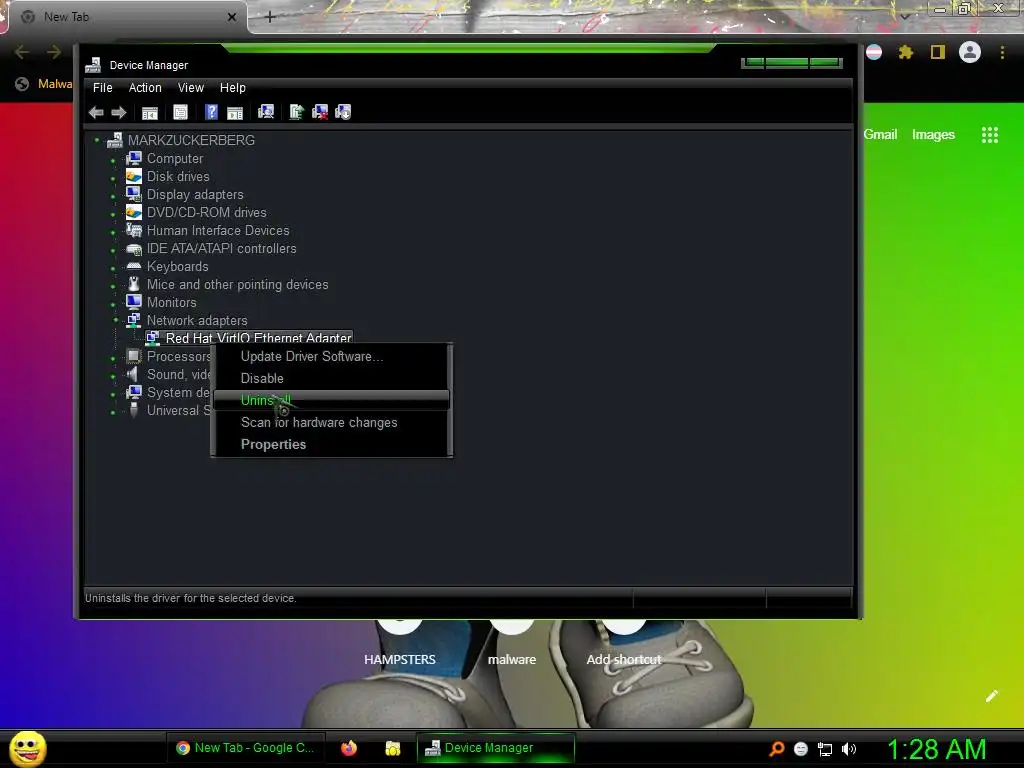1024x768 pixels.
Task: Click the Device Manager taskbar button
Action: pyautogui.click(x=496, y=748)
